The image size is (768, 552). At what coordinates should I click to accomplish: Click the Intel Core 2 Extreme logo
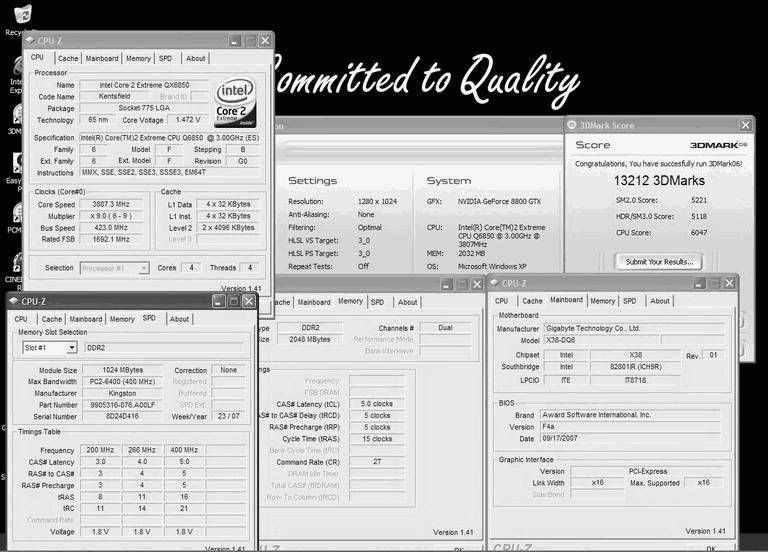[236, 102]
